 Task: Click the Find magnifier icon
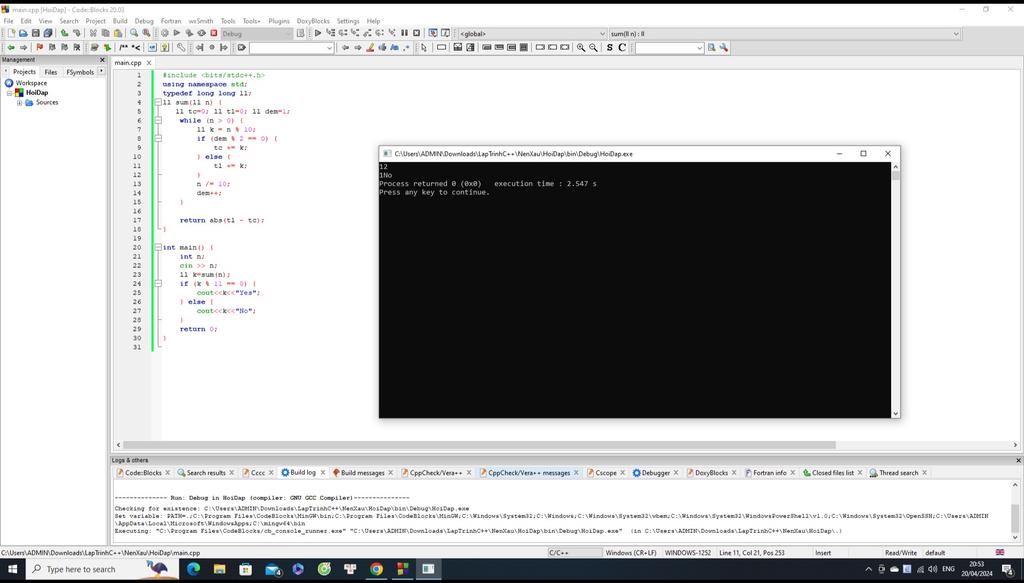pos(134,33)
